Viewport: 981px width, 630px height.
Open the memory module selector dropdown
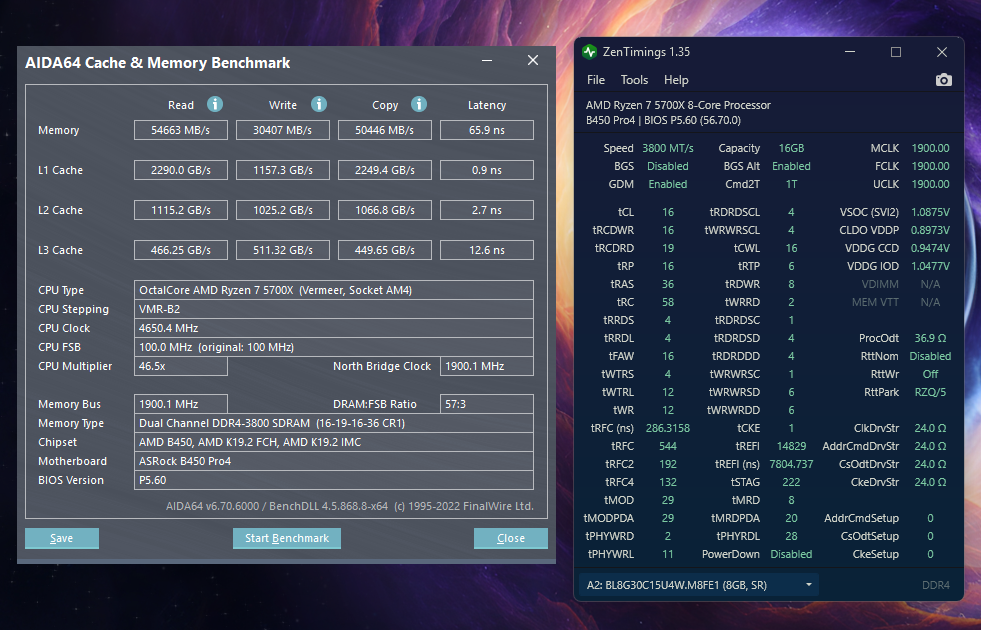tap(698, 585)
